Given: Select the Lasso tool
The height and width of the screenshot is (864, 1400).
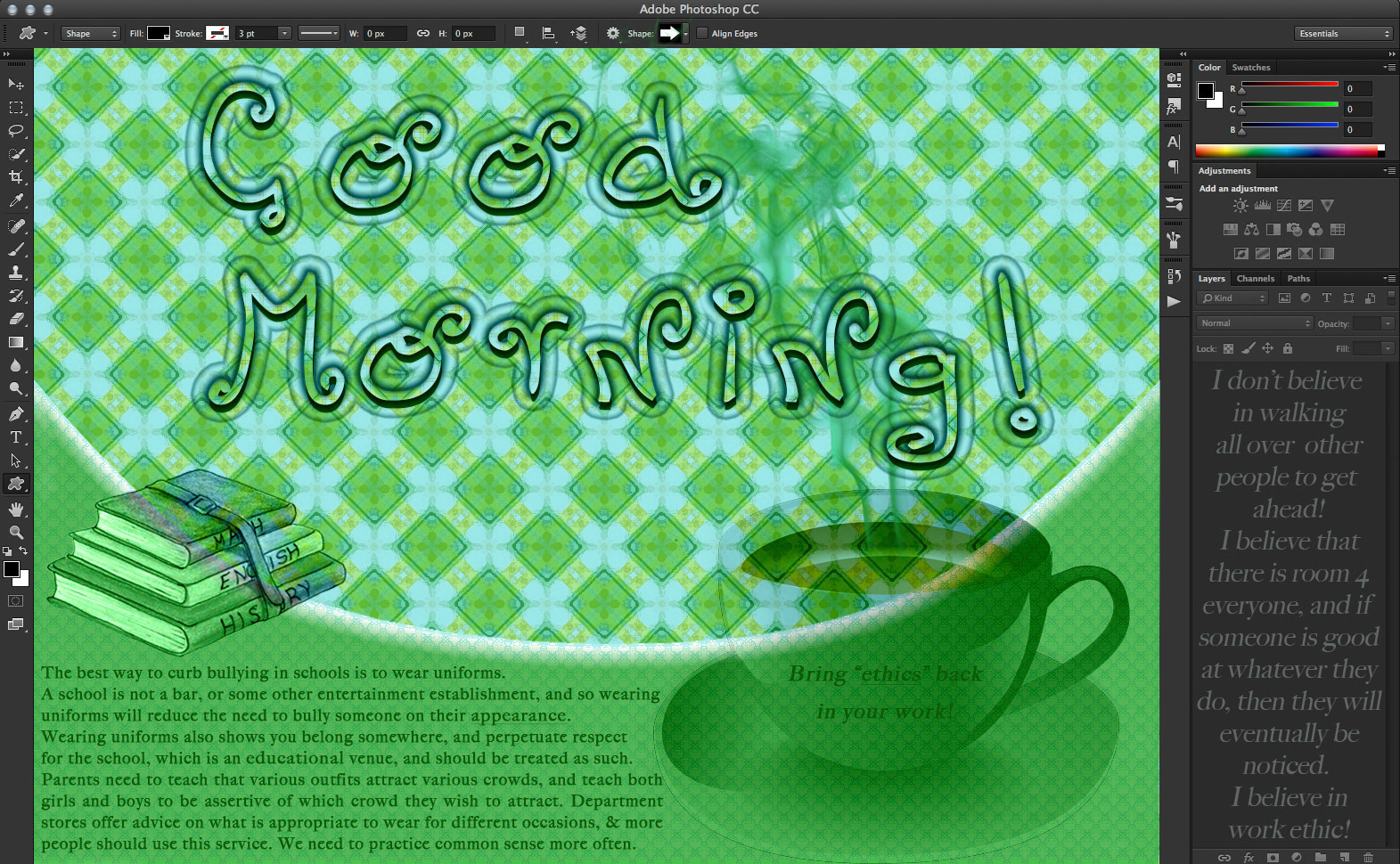Looking at the screenshot, I should click(x=16, y=131).
